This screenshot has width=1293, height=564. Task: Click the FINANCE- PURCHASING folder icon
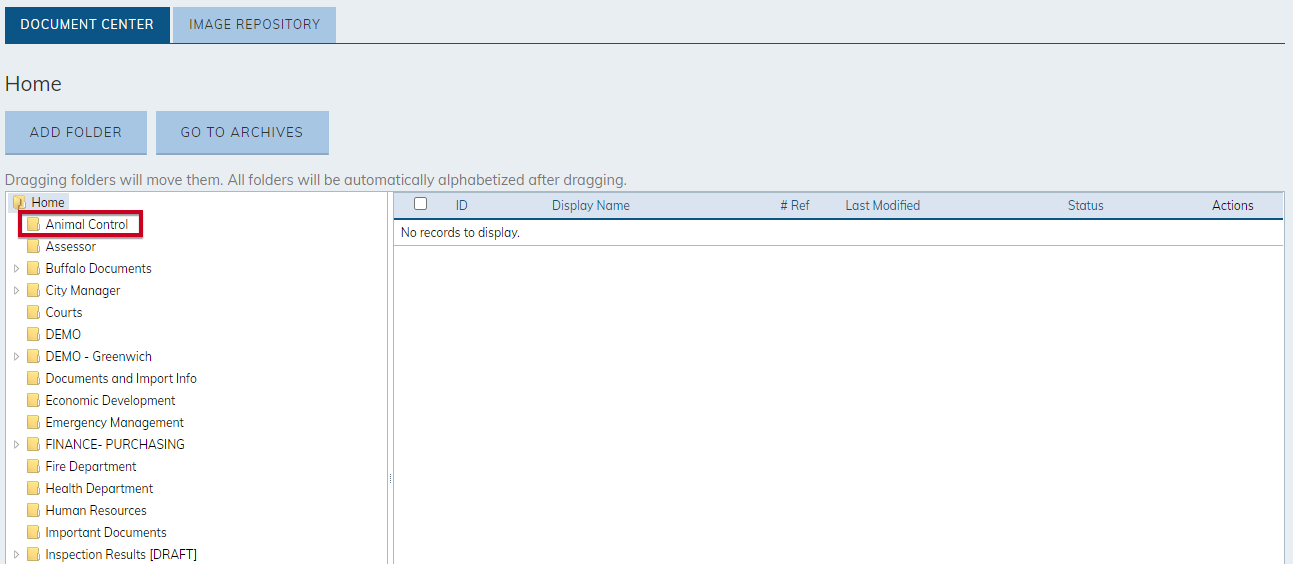pyautogui.click(x=33, y=445)
